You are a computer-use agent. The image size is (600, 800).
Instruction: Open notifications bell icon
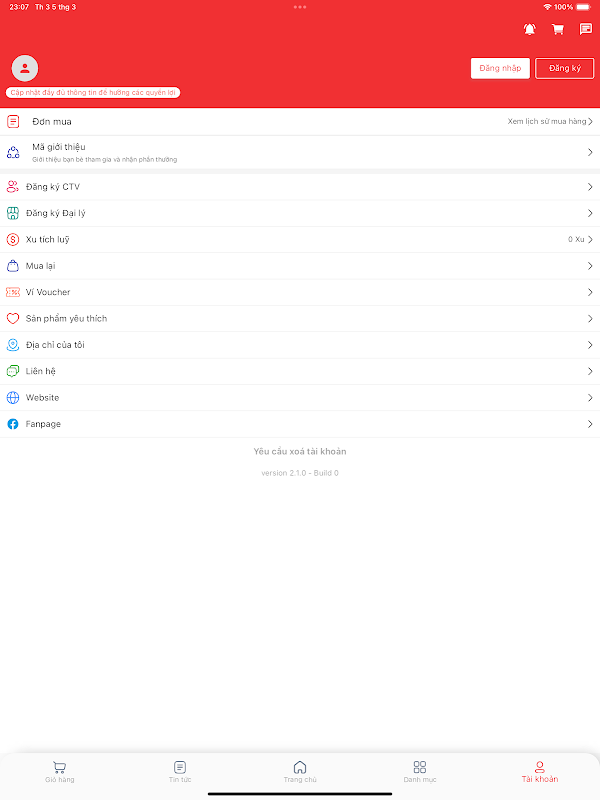point(530,30)
